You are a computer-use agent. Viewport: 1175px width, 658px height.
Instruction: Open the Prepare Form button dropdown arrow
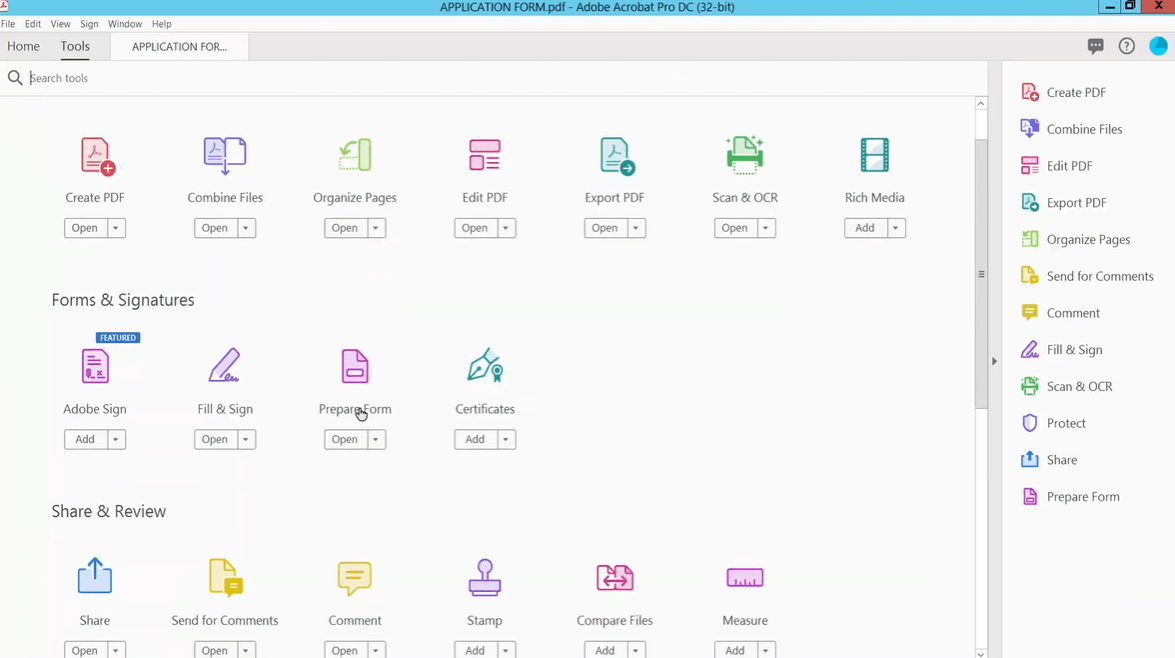pyautogui.click(x=376, y=439)
